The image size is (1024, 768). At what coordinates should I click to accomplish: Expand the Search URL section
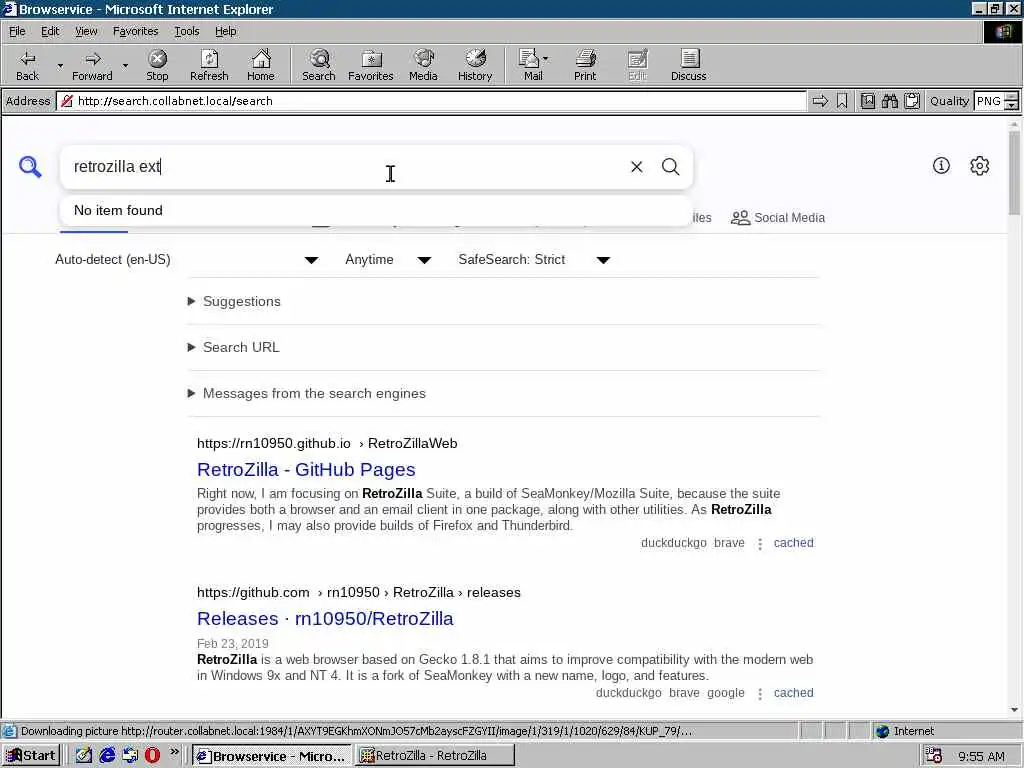tap(234, 347)
